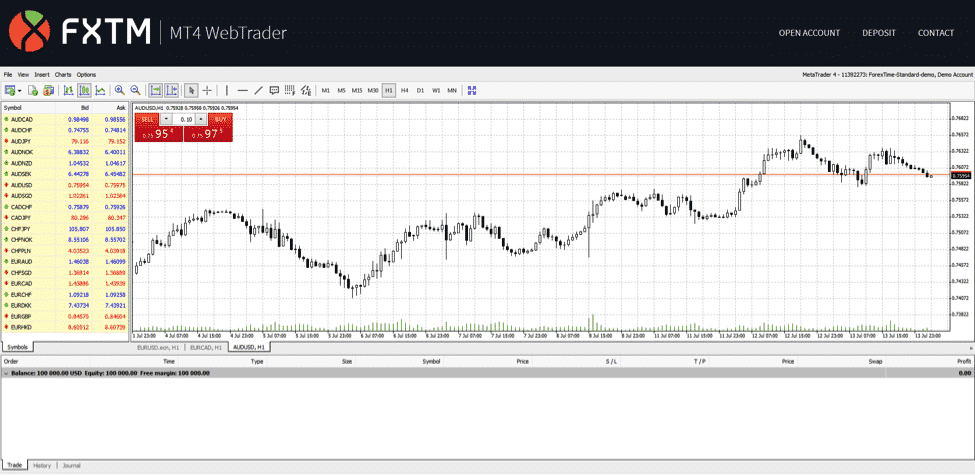Select the Symbols tab
975x476 pixels.
[17, 347]
